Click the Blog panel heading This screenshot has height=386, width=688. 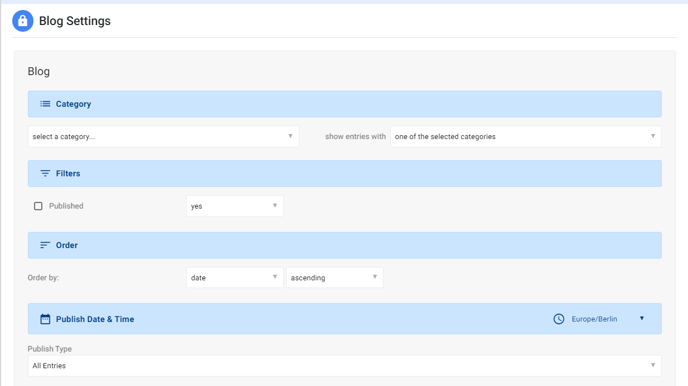pos(39,71)
